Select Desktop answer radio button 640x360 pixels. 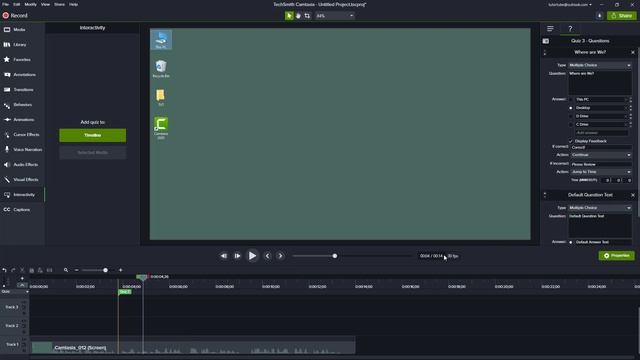[x=571, y=108]
